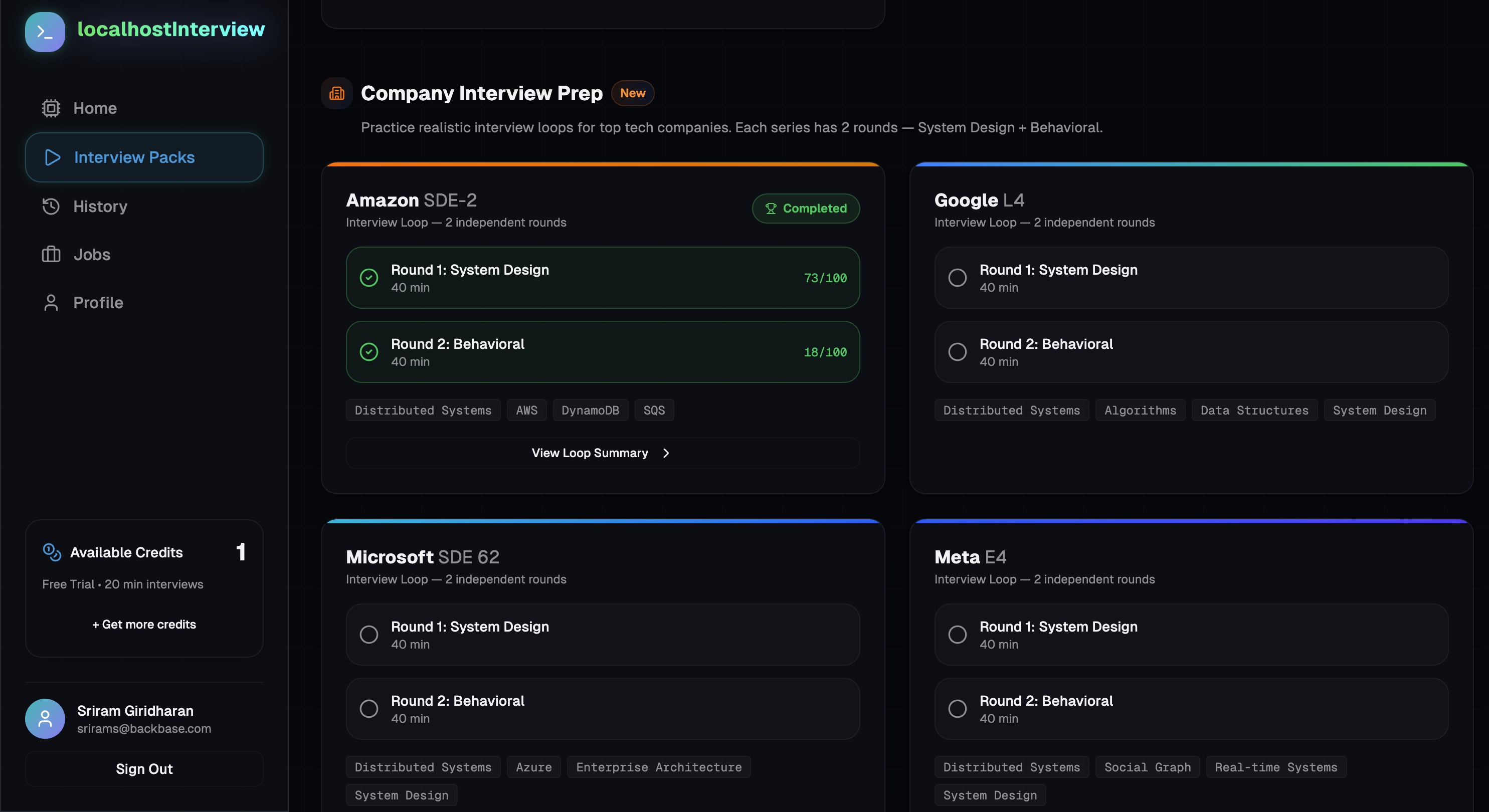Select Meta Round 1 System Design radio circle

[957, 635]
